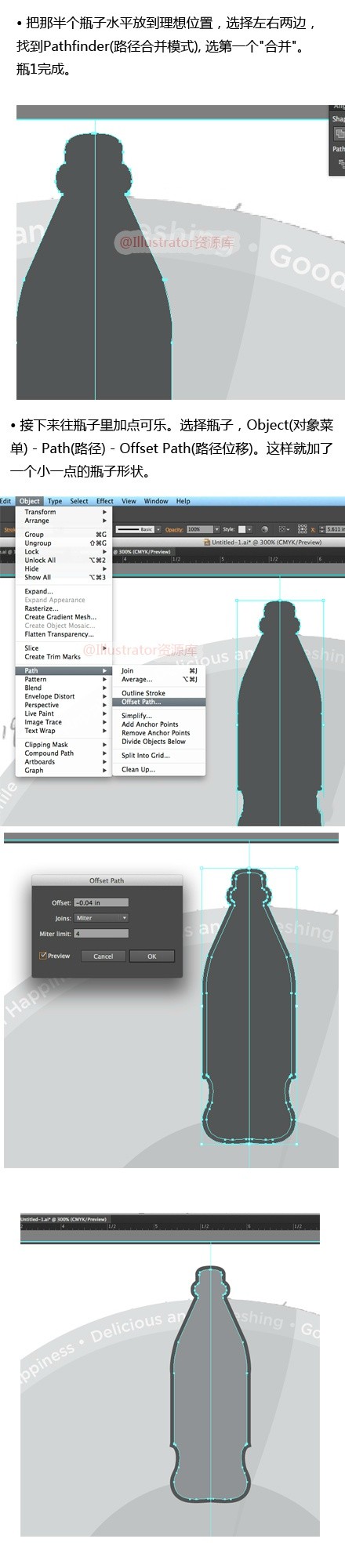Choose Unlock All menu entry
Image resolution: width=345 pixels, height=1568 pixels.
(x=64, y=561)
